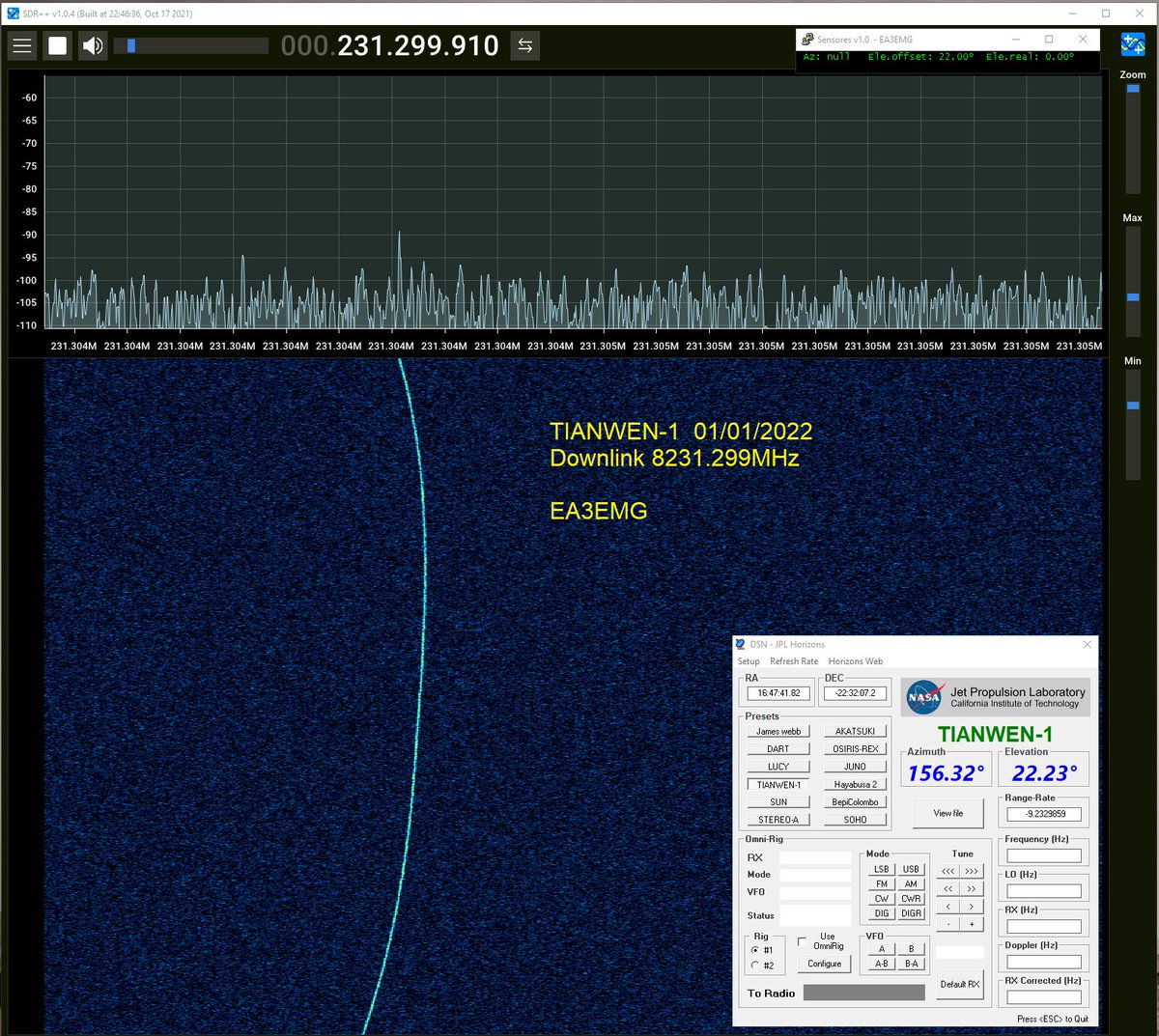This screenshot has height=1036, width=1159.
Task: Mute audio using the speaker icon
Action: click(93, 44)
